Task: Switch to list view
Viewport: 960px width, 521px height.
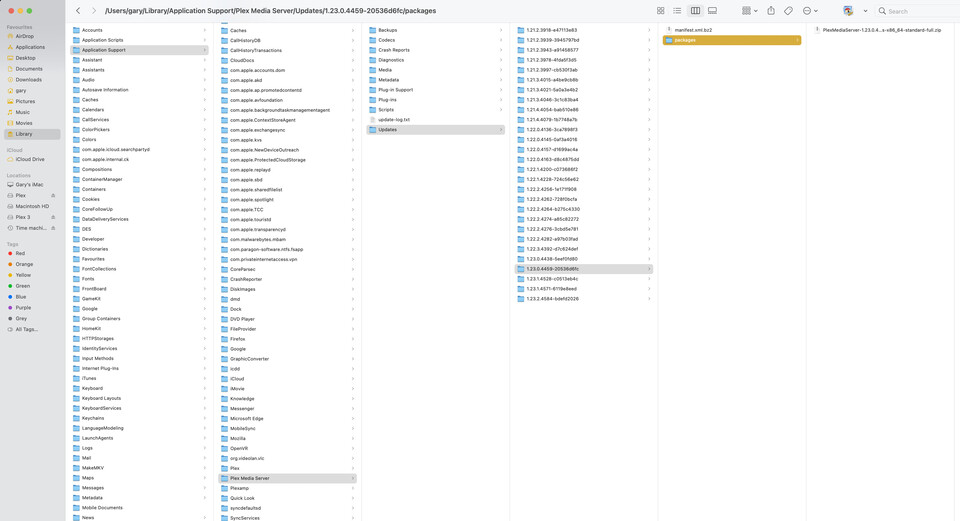Action: click(677, 10)
